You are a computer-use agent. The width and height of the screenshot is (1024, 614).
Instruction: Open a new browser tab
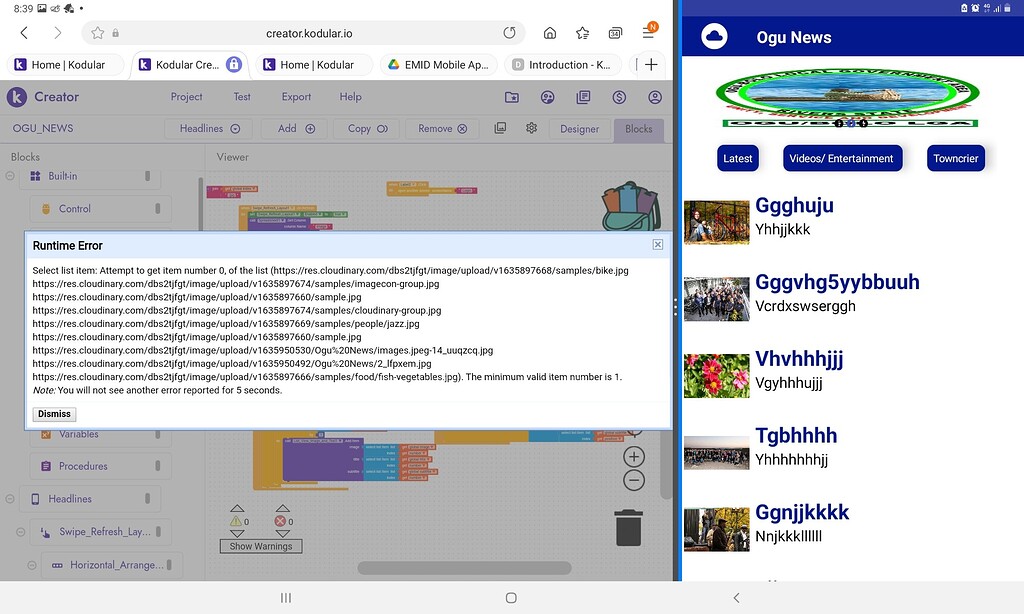651,65
